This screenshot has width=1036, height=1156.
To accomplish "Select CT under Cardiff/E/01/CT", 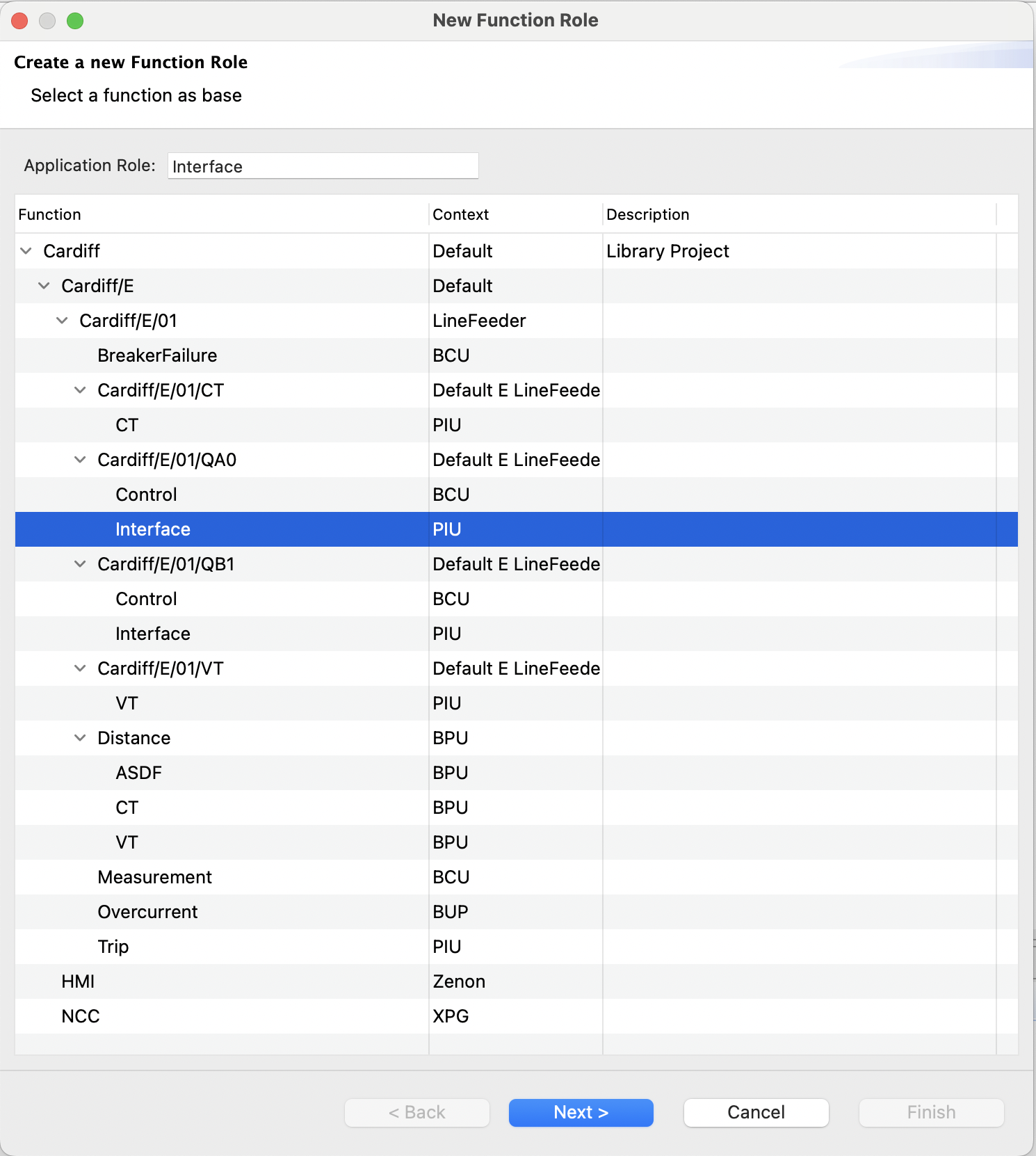I will click(x=517, y=425).
